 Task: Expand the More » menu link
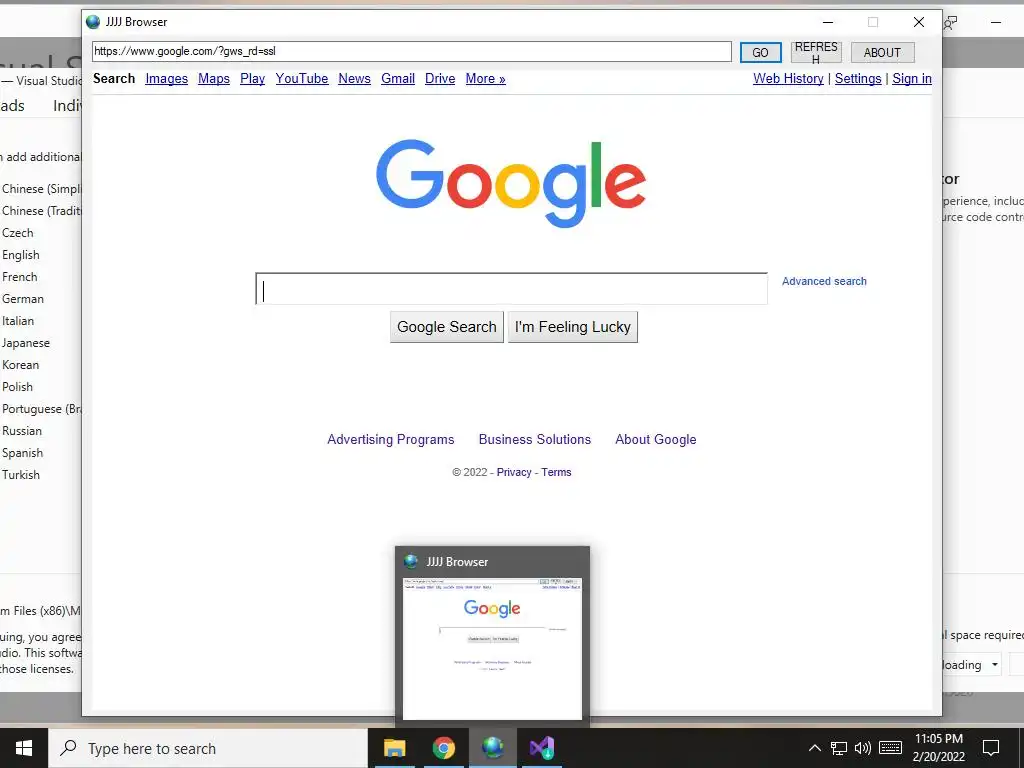tap(485, 78)
